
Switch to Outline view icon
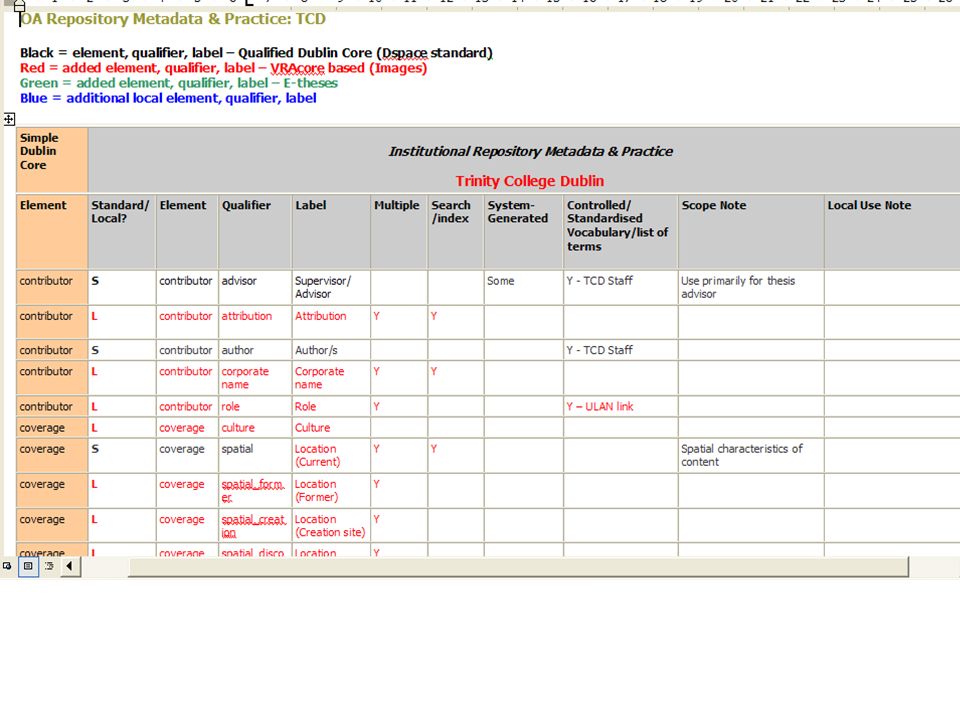(49, 566)
